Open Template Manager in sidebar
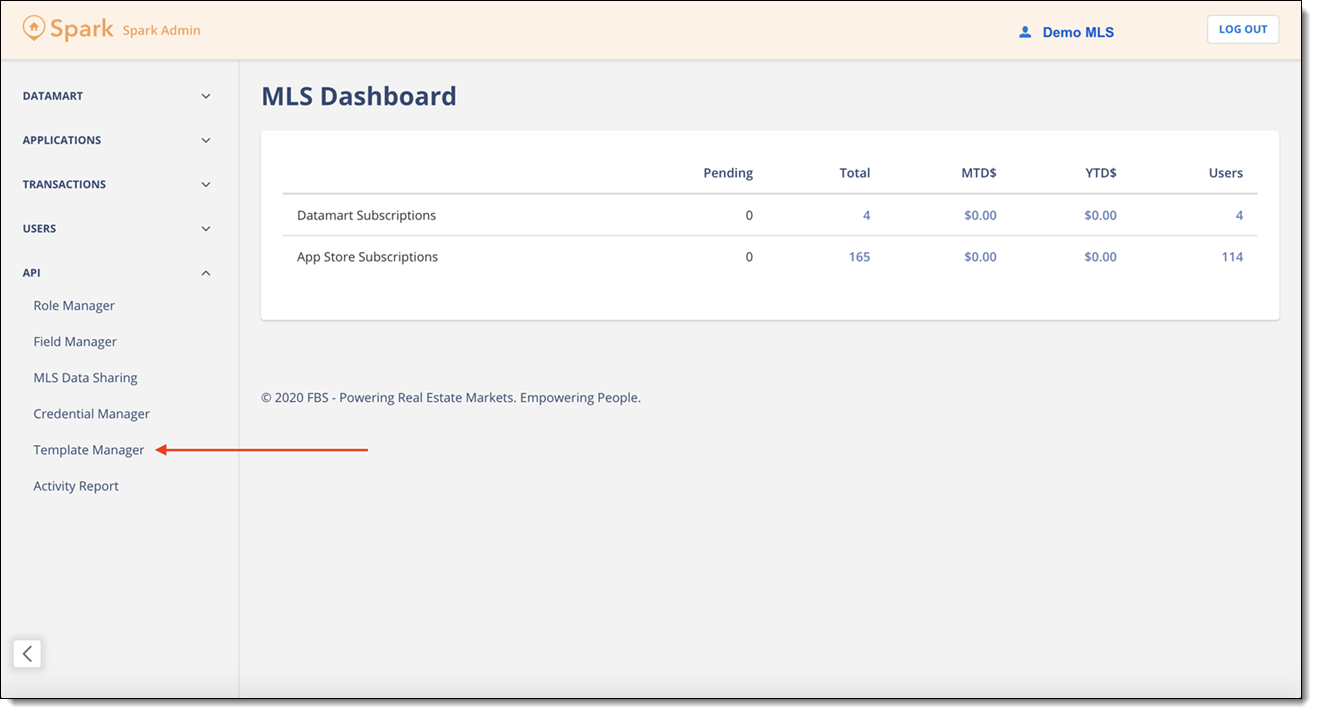The height and width of the screenshot is (714, 1317). [x=89, y=450]
